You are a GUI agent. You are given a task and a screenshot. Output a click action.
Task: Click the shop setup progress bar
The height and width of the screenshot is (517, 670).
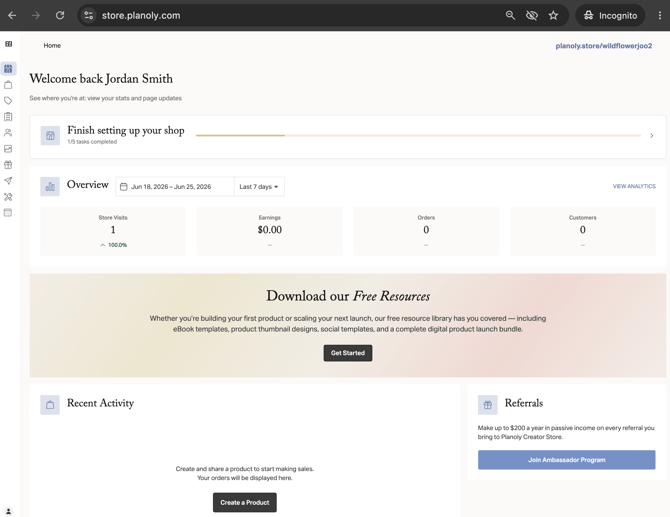418,135
